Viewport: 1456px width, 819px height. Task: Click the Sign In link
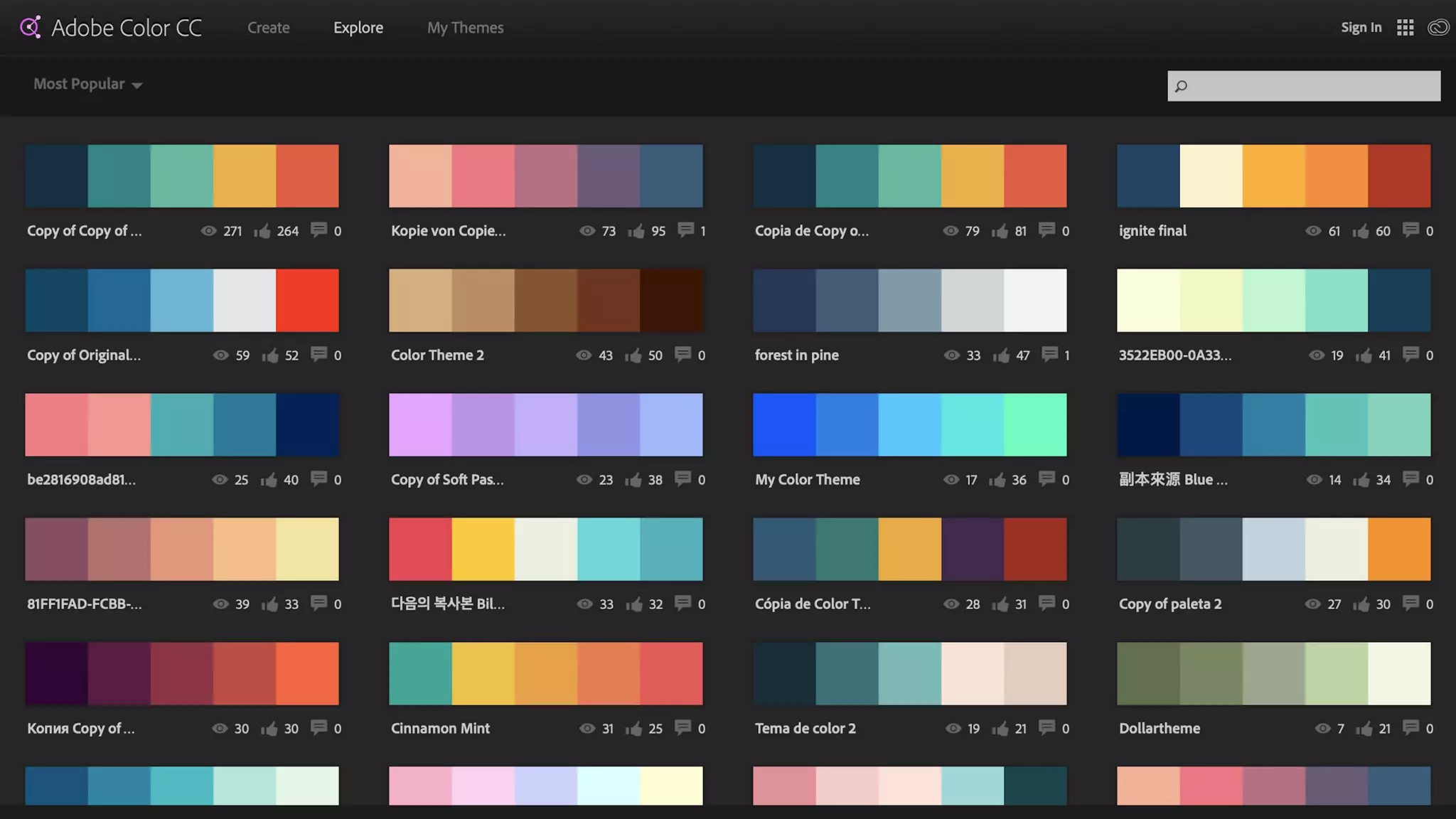pyautogui.click(x=1361, y=27)
